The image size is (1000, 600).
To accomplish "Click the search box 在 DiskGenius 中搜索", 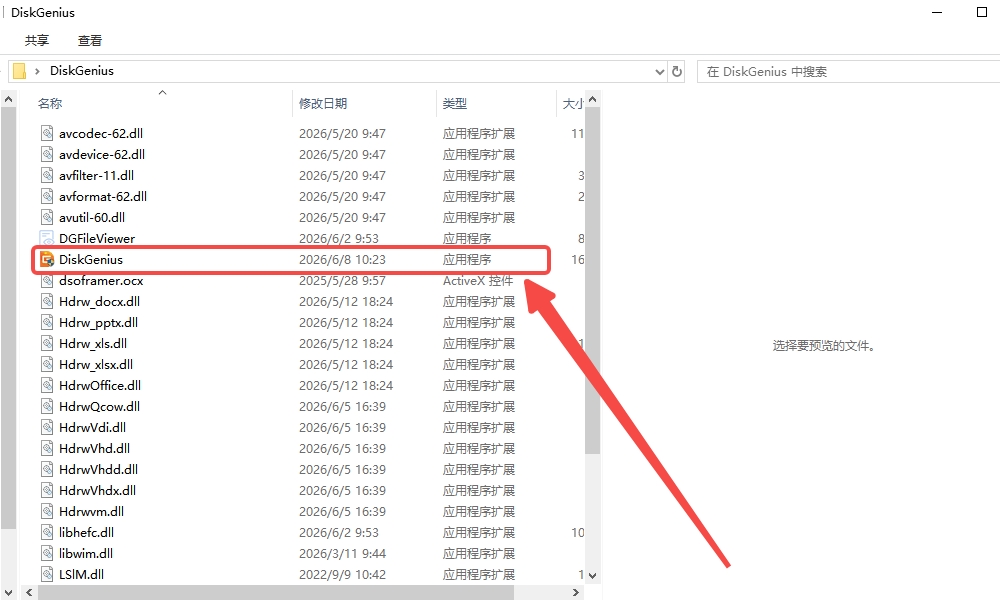I will click(848, 71).
